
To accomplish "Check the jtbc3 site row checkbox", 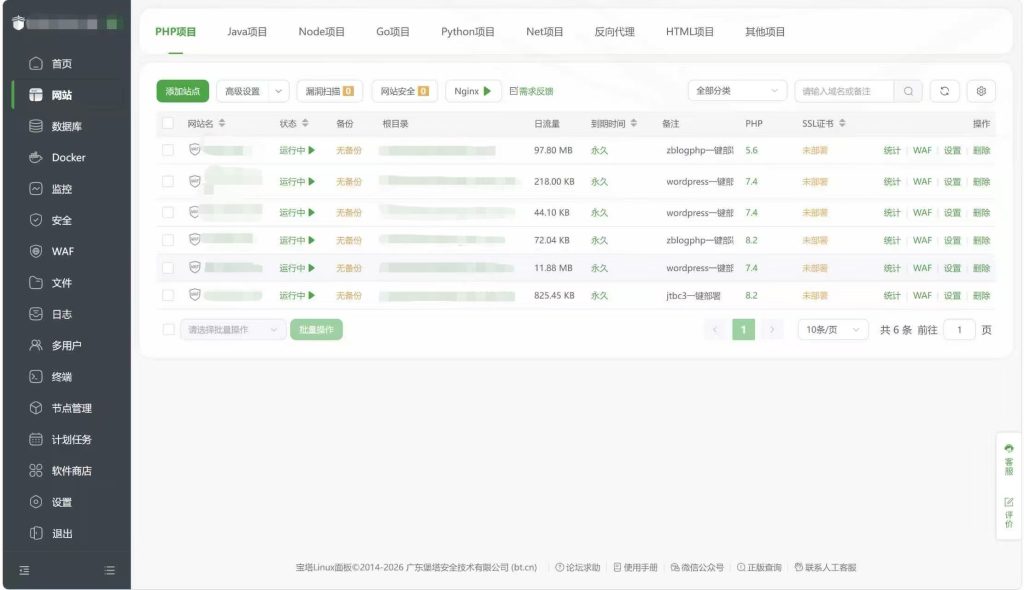I will click(168, 296).
